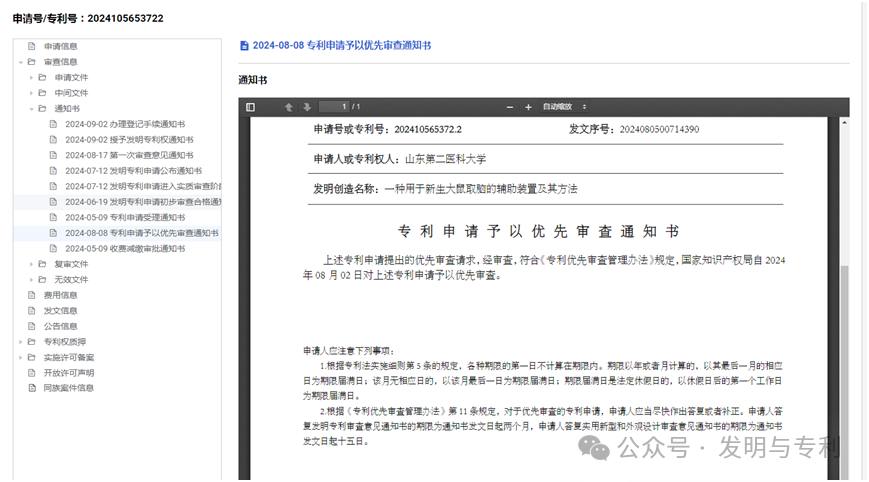The height and width of the screenshot is (482, 869).
Task: Click document icon of 2024-08-17 第一次审查意见通知书
Action: click(x=53, y=155)
